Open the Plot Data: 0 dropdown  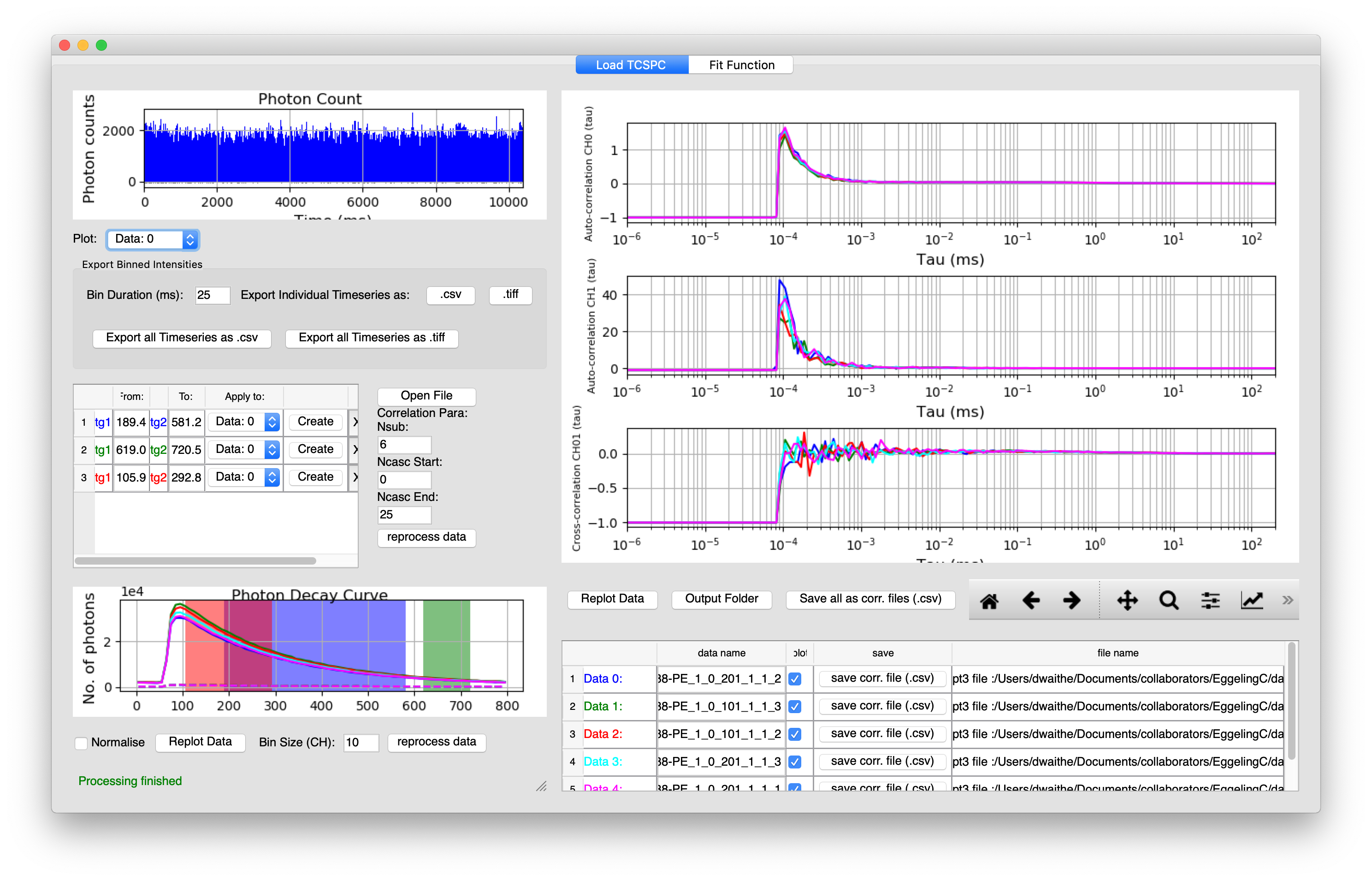(x=153, y=239)
